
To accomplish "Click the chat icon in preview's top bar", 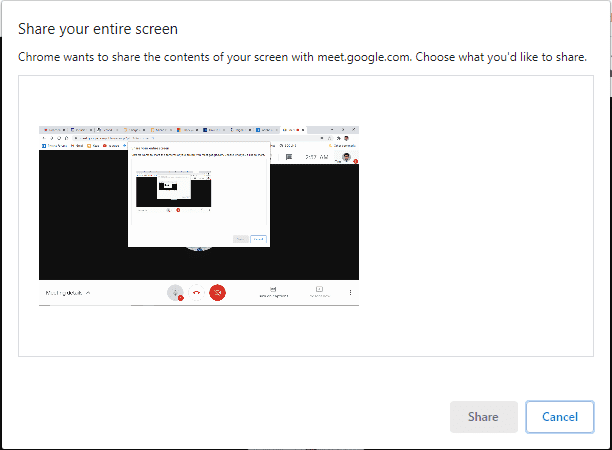I will click(x=289, y=157).
